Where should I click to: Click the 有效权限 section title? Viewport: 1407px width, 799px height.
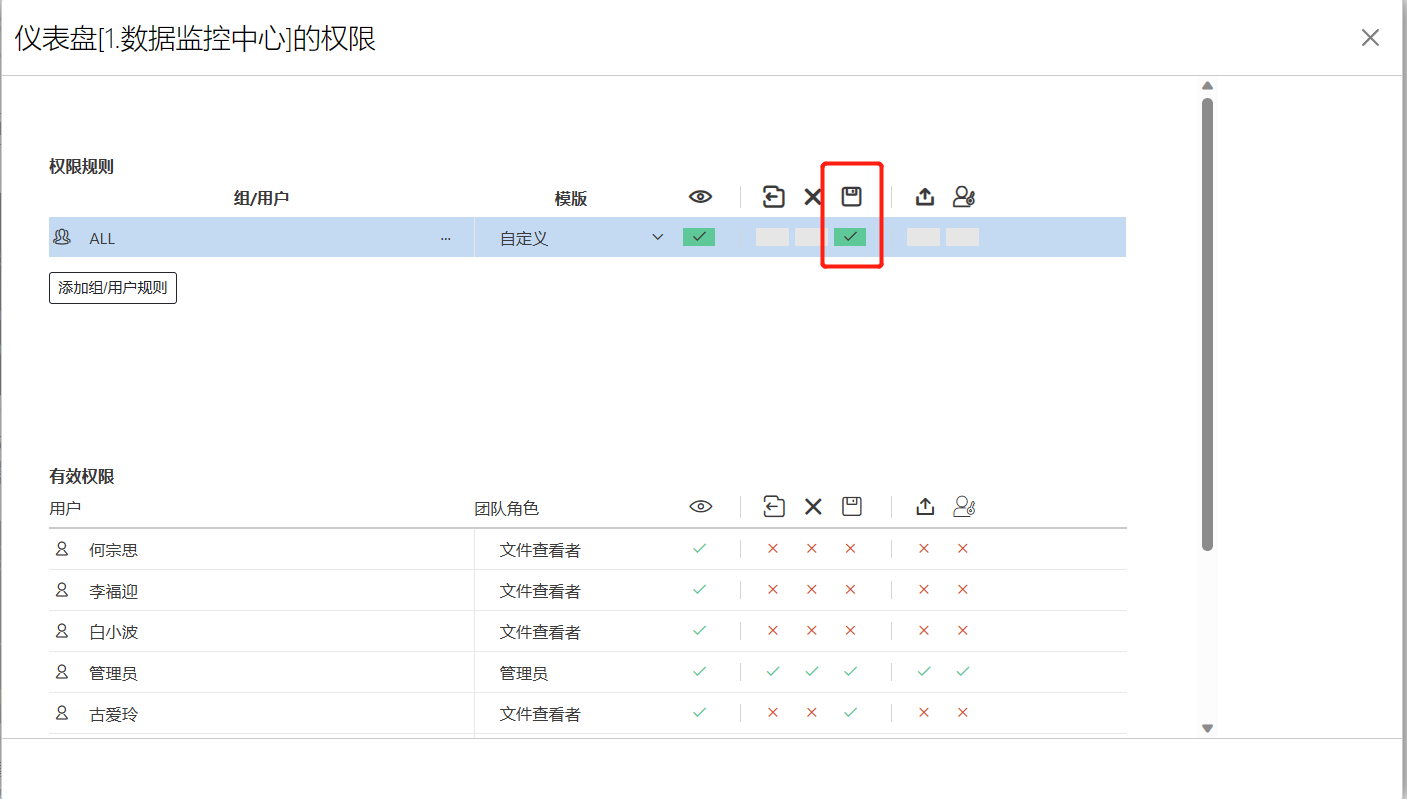pos(82,476)
